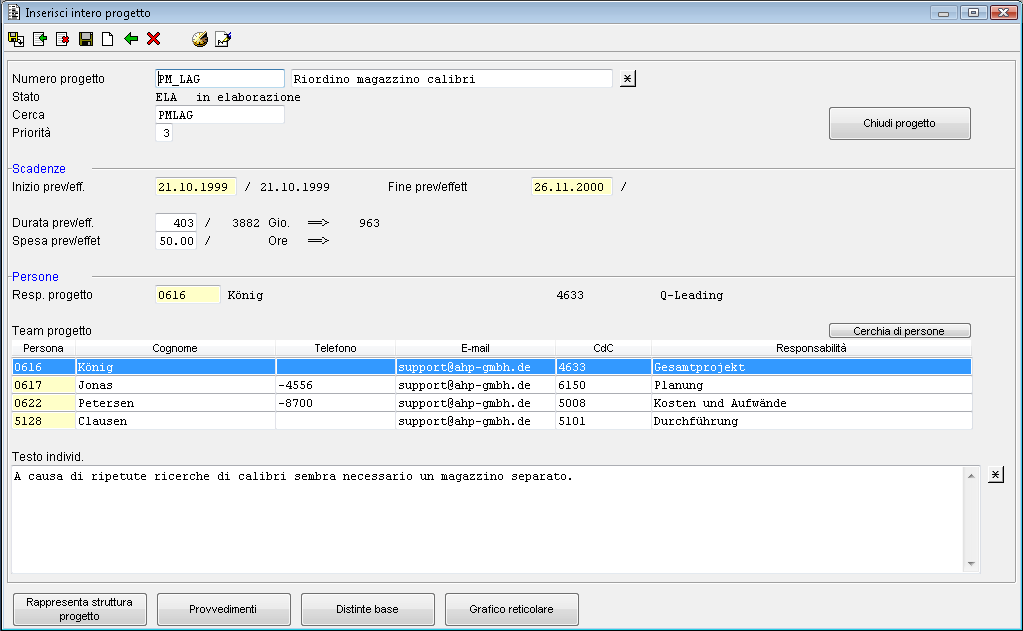Click the Priorità field
The height and width of the screenshot is (631, 1023).
[x=164, y=133]
